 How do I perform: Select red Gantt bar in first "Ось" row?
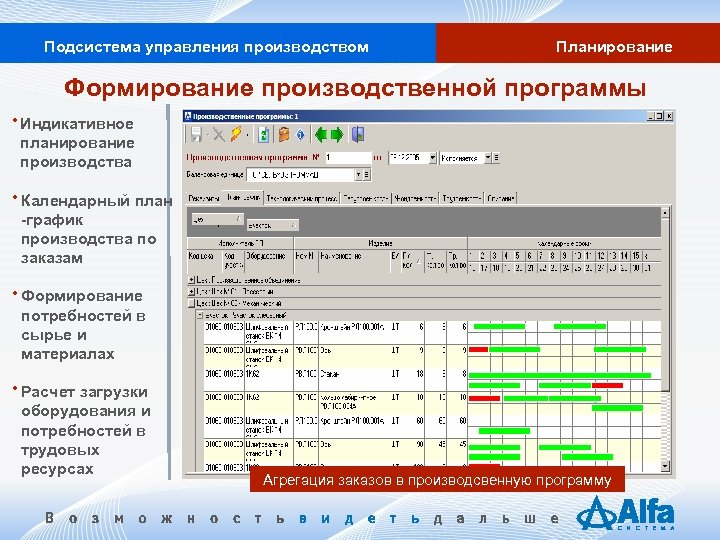pyautogui.click(x=478, y=349)
